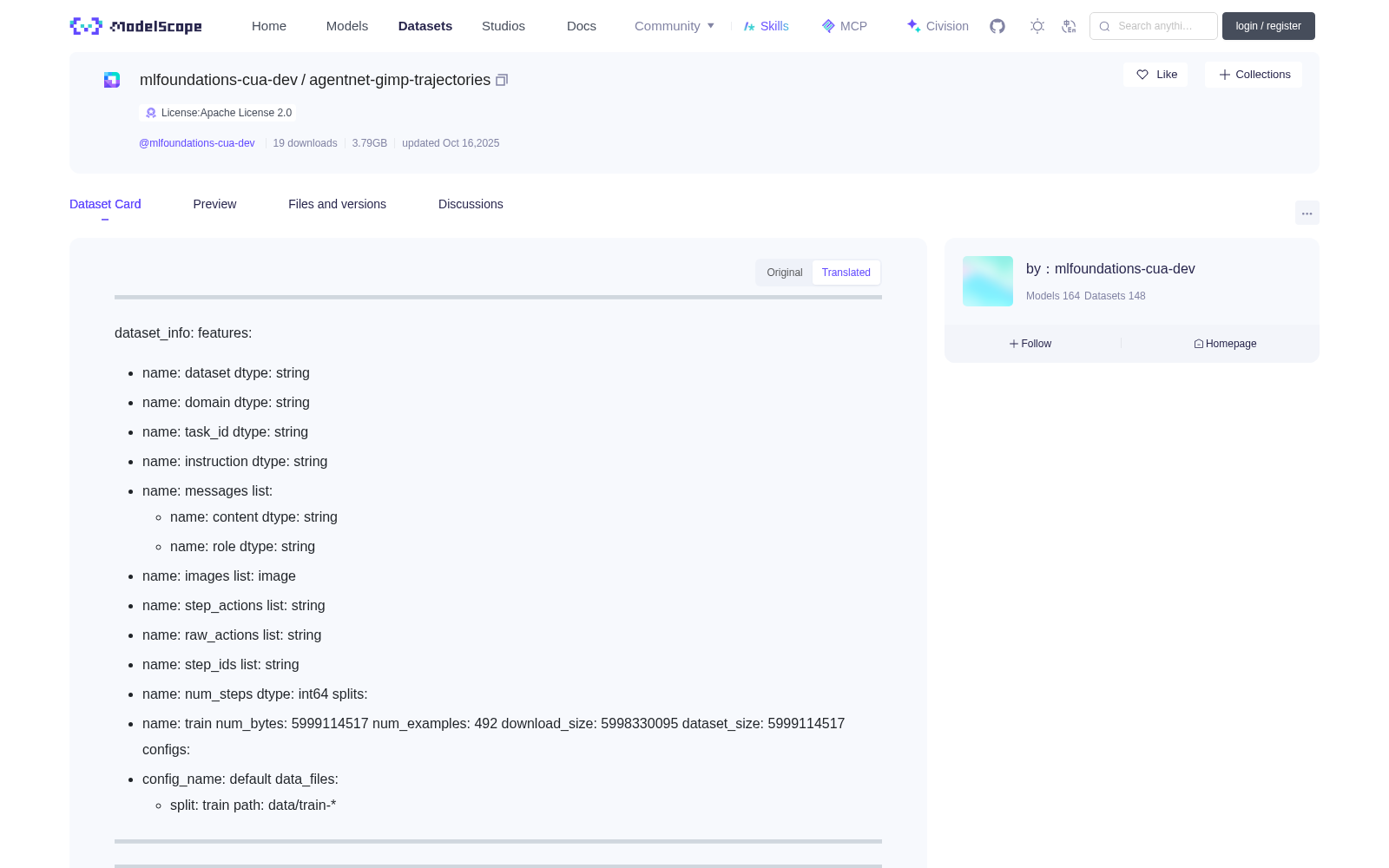Click the License:Apache License 2.0 badge
The width and height of the screenshot is (1389, 868).
coord(218,113)
